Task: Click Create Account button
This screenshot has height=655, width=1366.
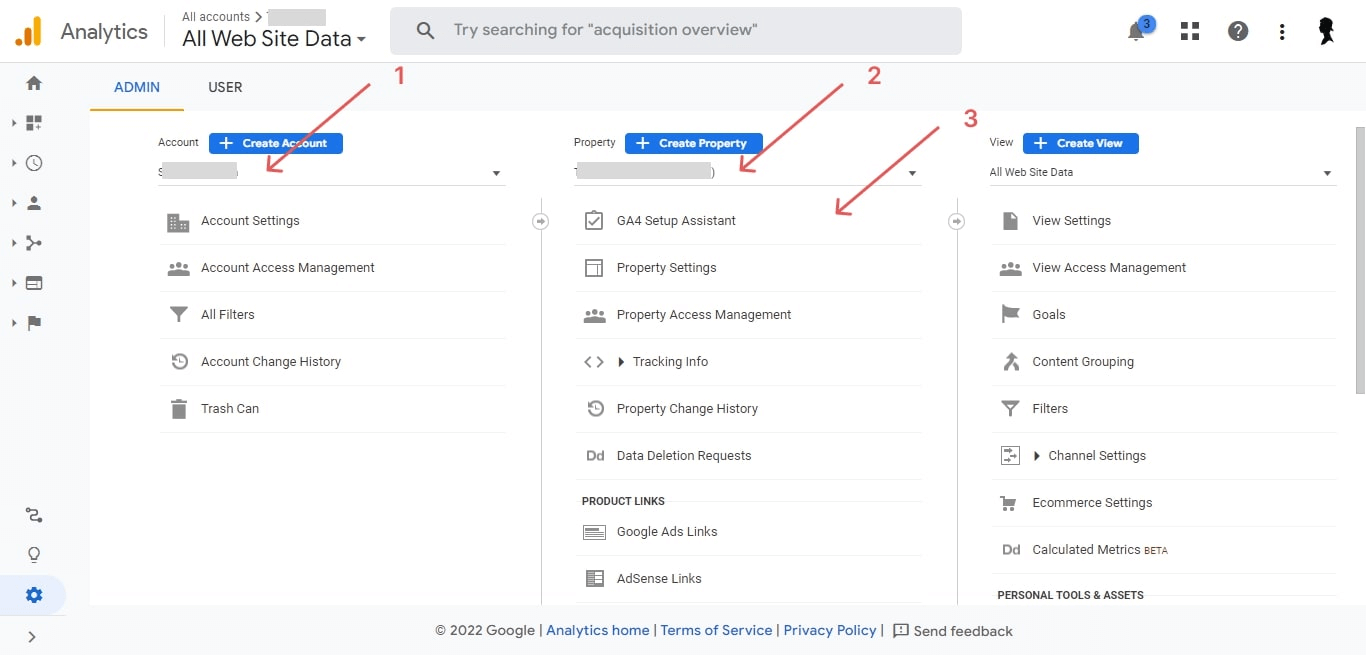Action: (276, 143)
